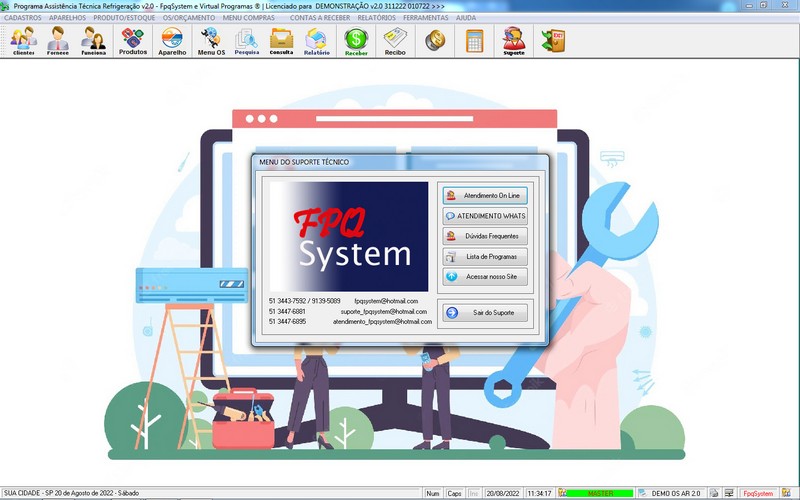Image resolution: width=800 pixels, height=500 pixels.
Task: Click the user icon beside MASTER status
Action: tap(562, 493)
